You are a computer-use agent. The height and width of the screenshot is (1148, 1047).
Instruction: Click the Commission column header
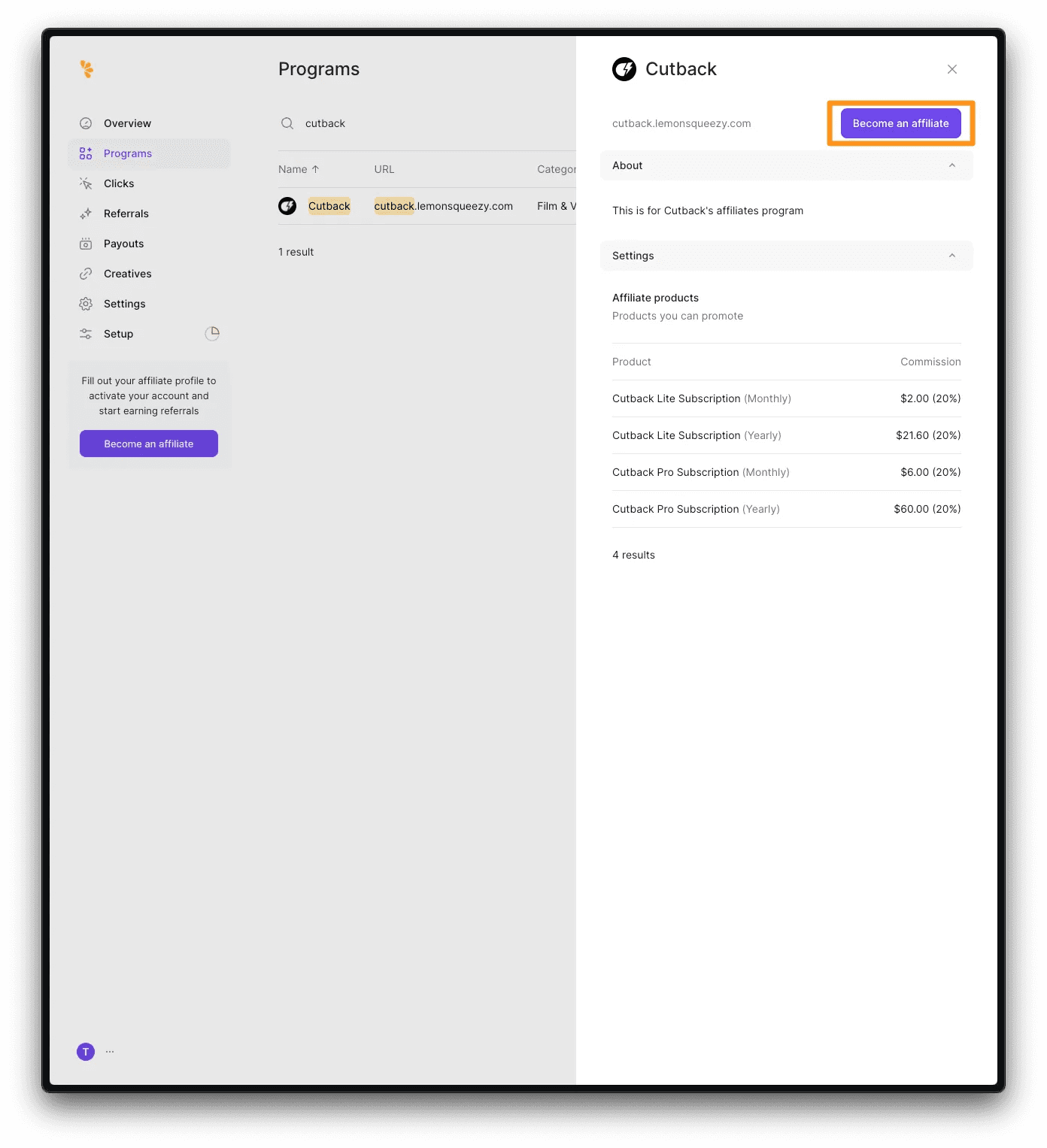[930, 362]
